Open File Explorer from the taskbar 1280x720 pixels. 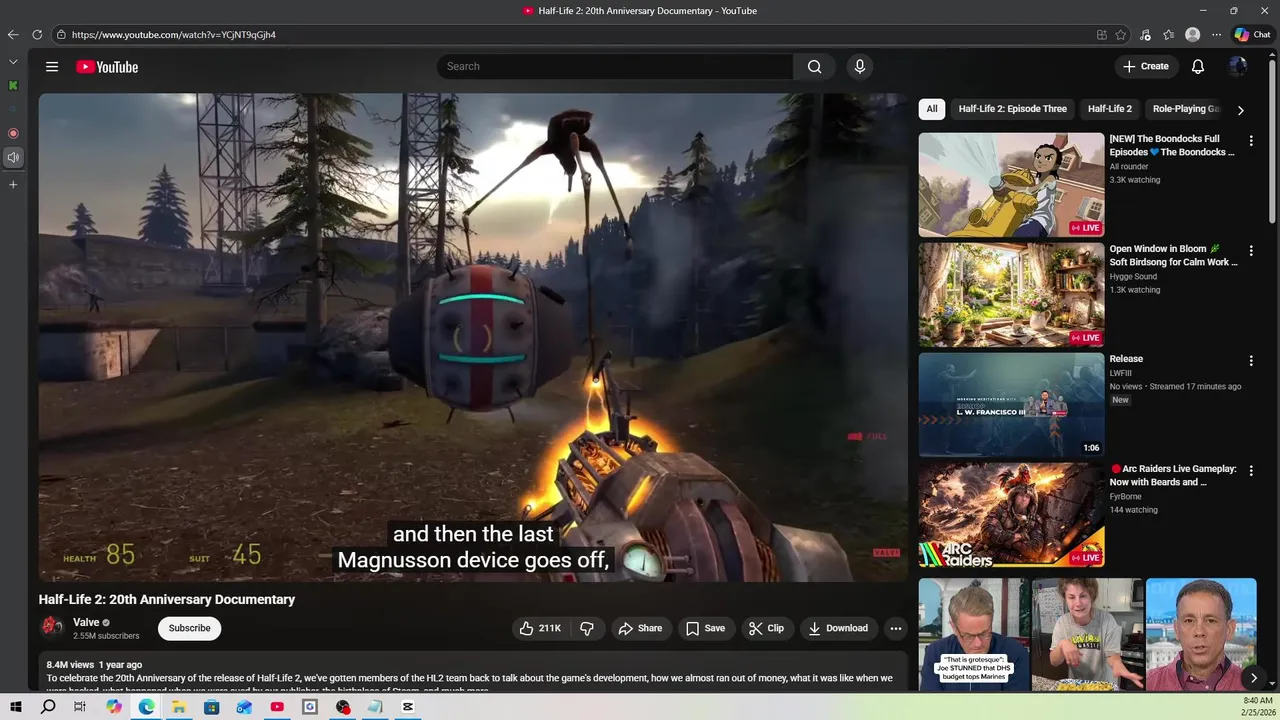click(x=178, y=707)
